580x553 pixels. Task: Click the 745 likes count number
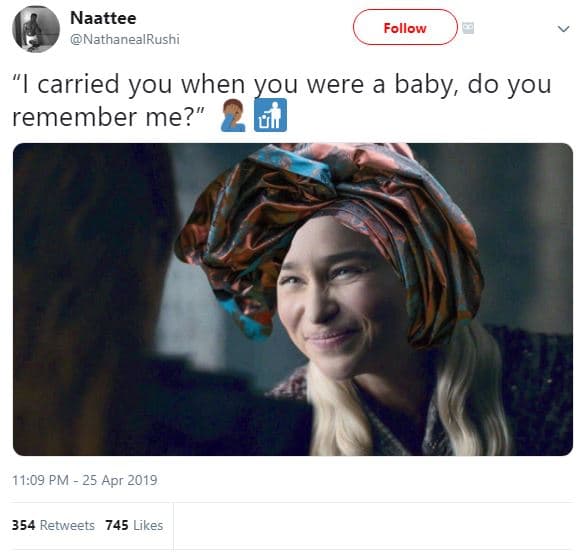pyautogui.click(x=117, y=525)
